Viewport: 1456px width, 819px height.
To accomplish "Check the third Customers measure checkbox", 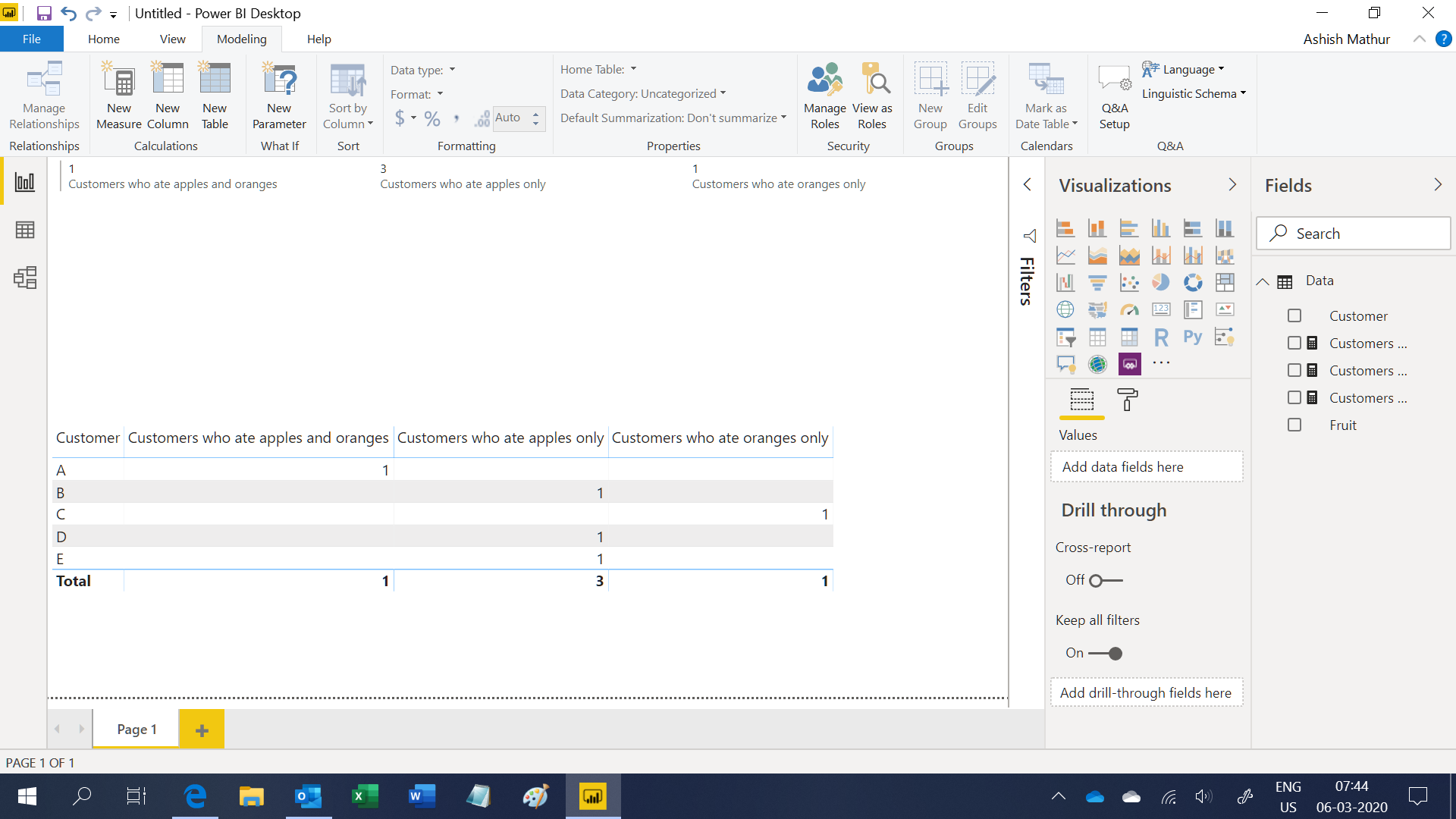I will coord(1294,398).
